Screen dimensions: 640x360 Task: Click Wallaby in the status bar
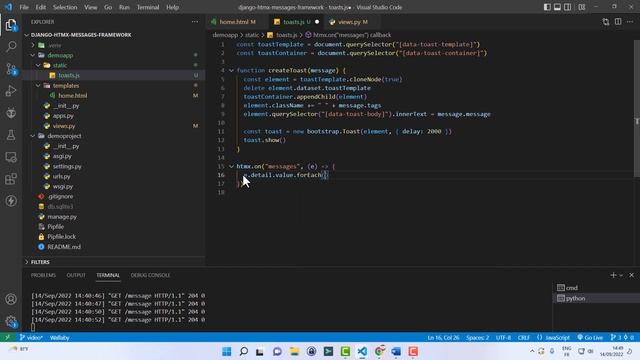(60, 338)
